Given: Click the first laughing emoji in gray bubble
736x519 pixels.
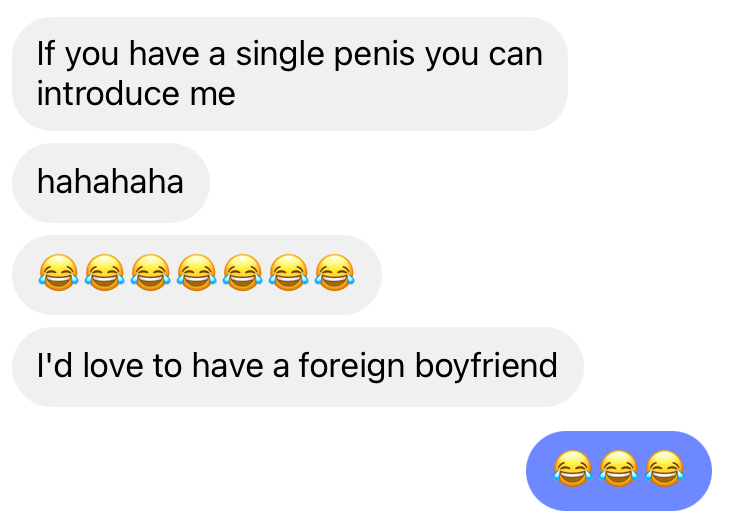Looking at the screenshot, I should pos(59,273).
